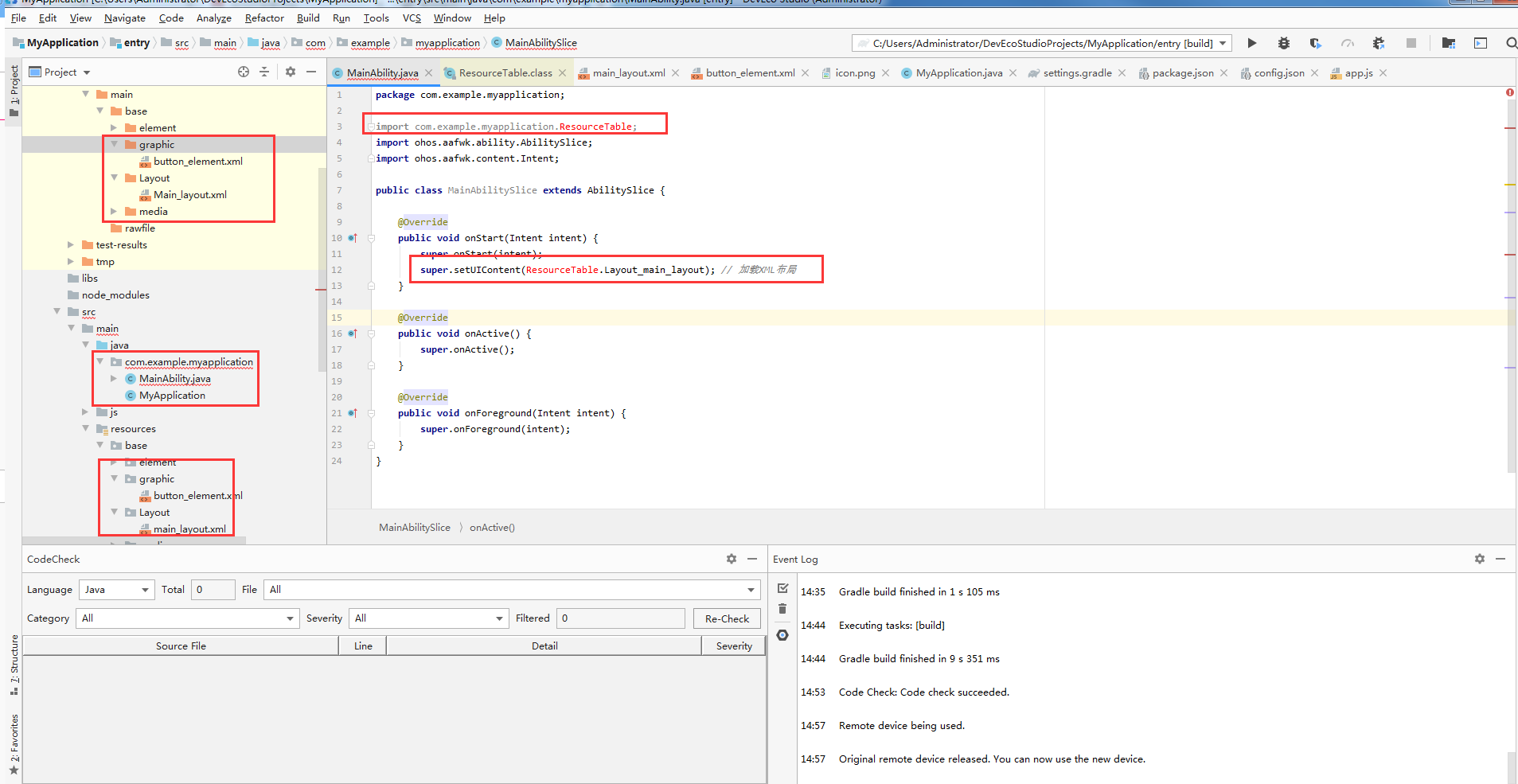Open search everywhere magnifier icon

1511,43
